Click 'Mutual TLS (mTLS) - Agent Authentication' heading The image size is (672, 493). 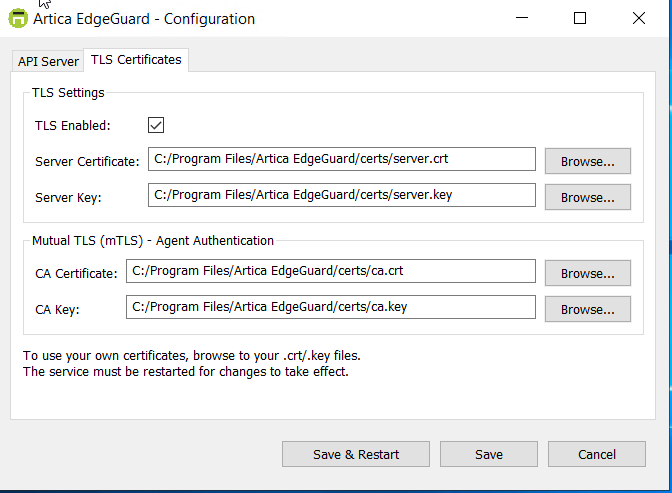coord(153,241)
